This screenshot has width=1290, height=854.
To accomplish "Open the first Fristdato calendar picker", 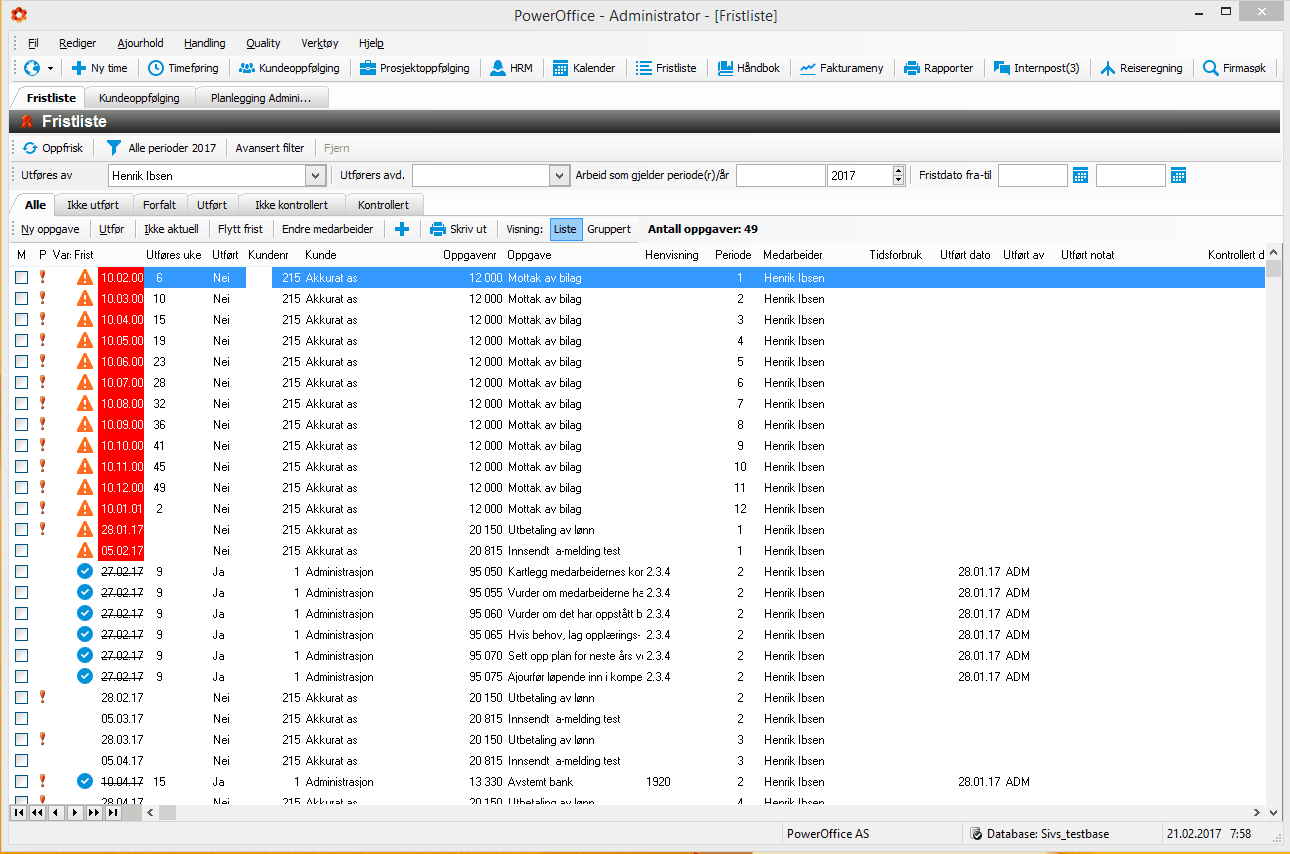I will coord(1080,176).
